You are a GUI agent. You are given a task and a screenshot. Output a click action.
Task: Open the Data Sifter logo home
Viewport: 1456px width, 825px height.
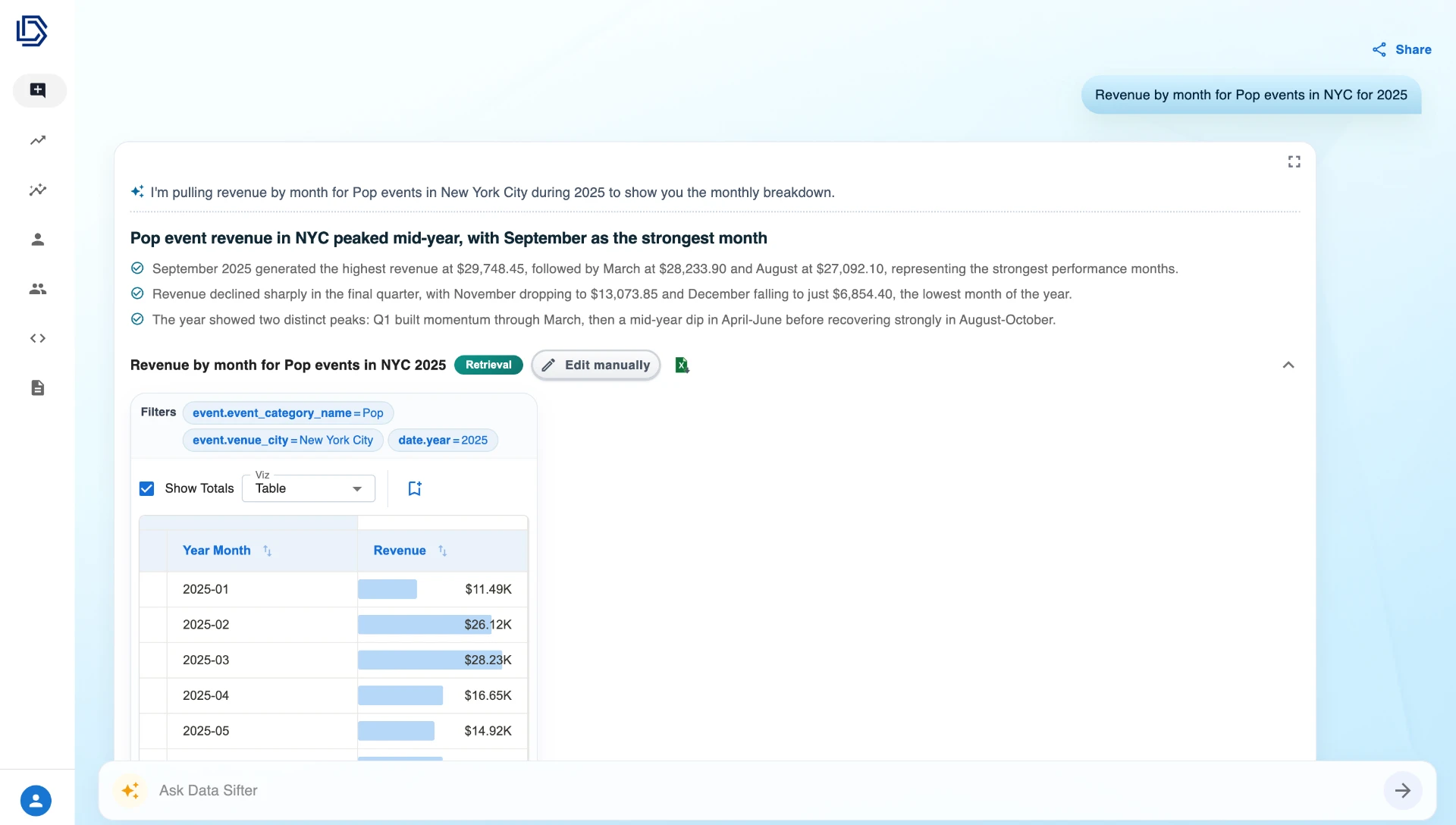[32, 31]
